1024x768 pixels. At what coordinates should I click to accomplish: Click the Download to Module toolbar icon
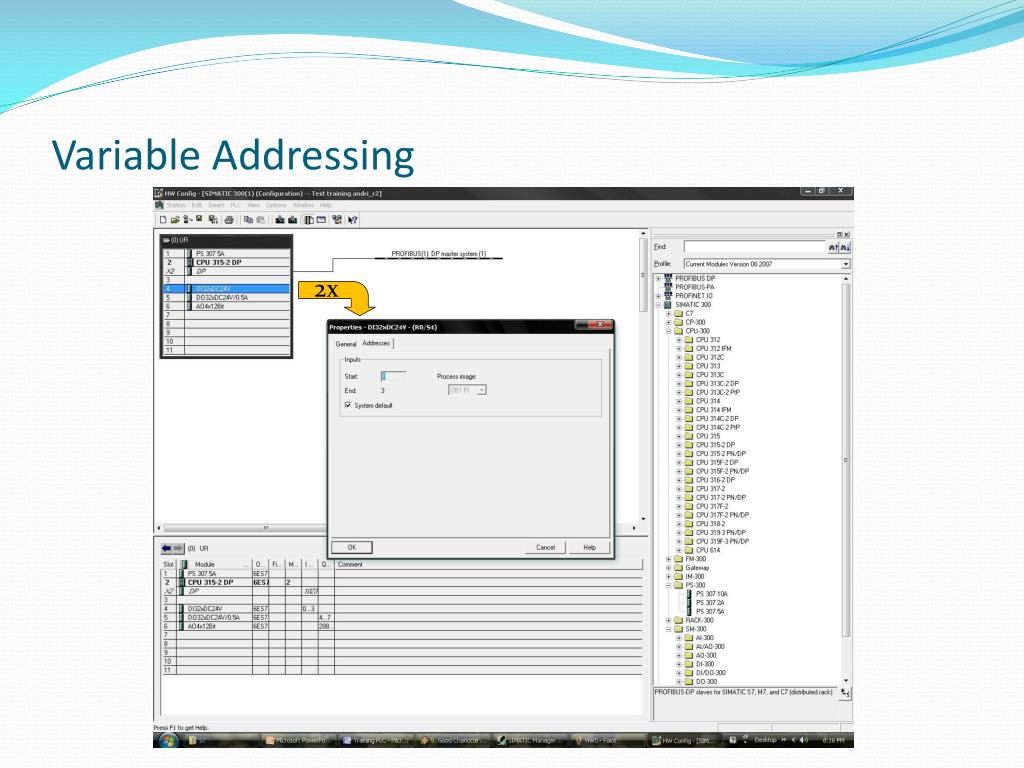click(x=280, y=220)
